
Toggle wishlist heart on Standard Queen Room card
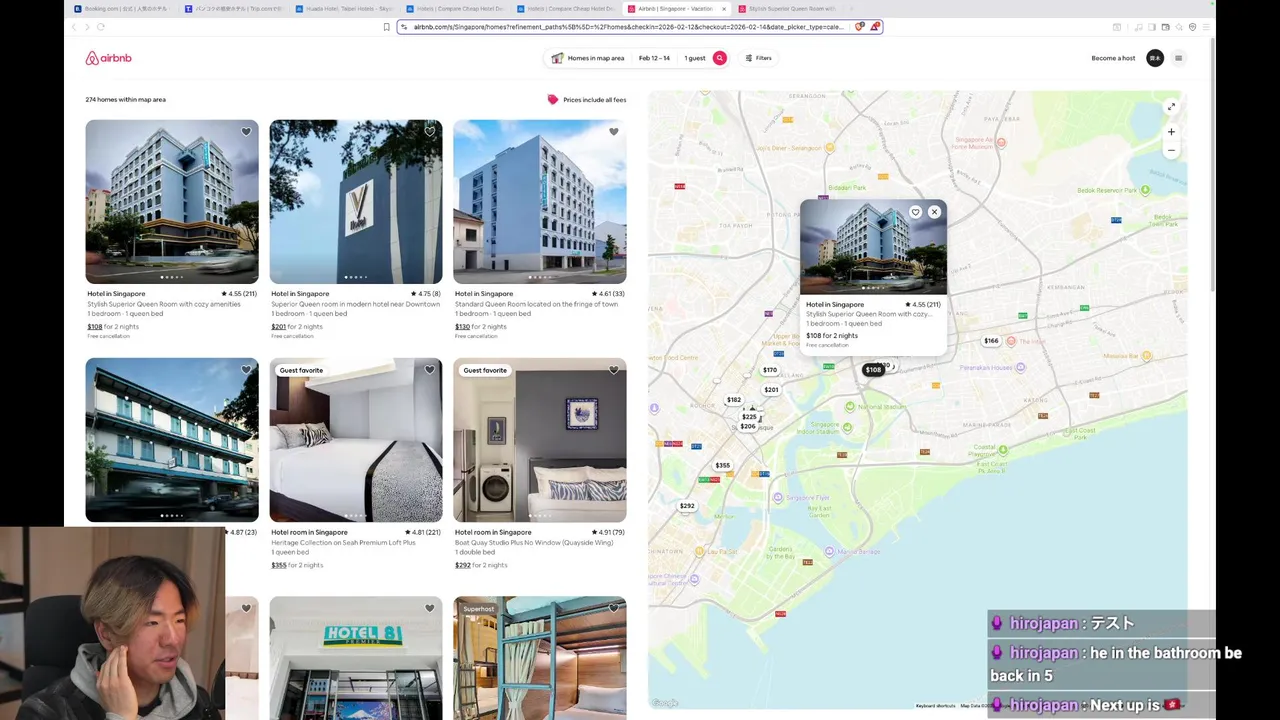(614, 131)
